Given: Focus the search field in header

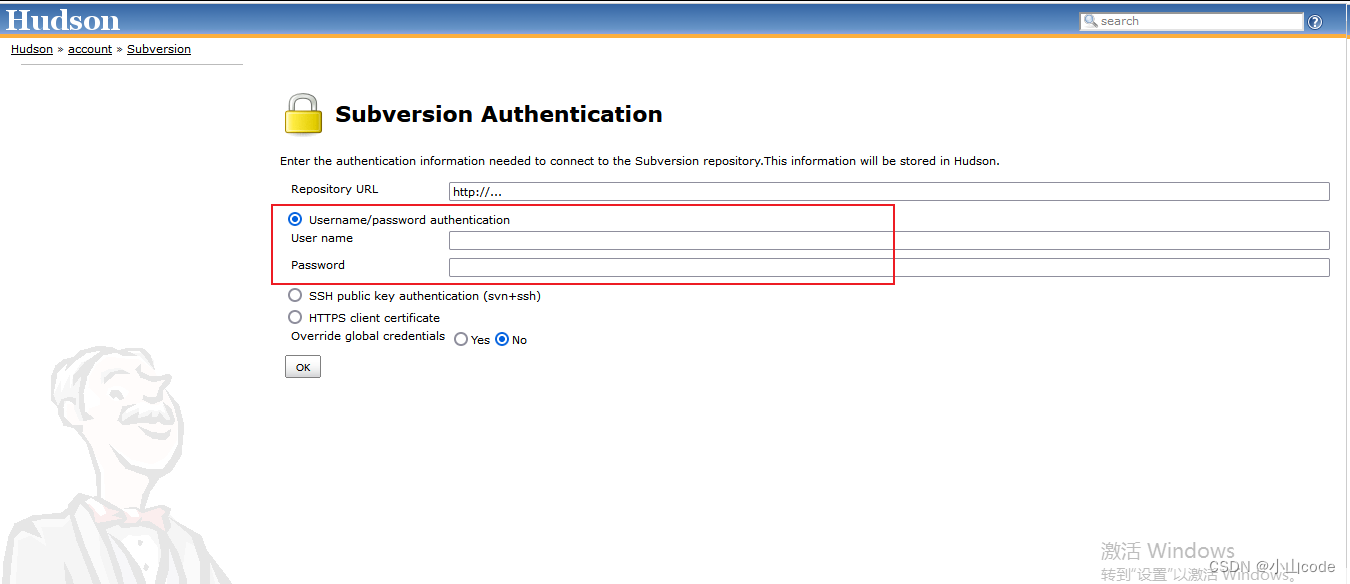Looking at the screenshot, I should tap(1192, 21).
